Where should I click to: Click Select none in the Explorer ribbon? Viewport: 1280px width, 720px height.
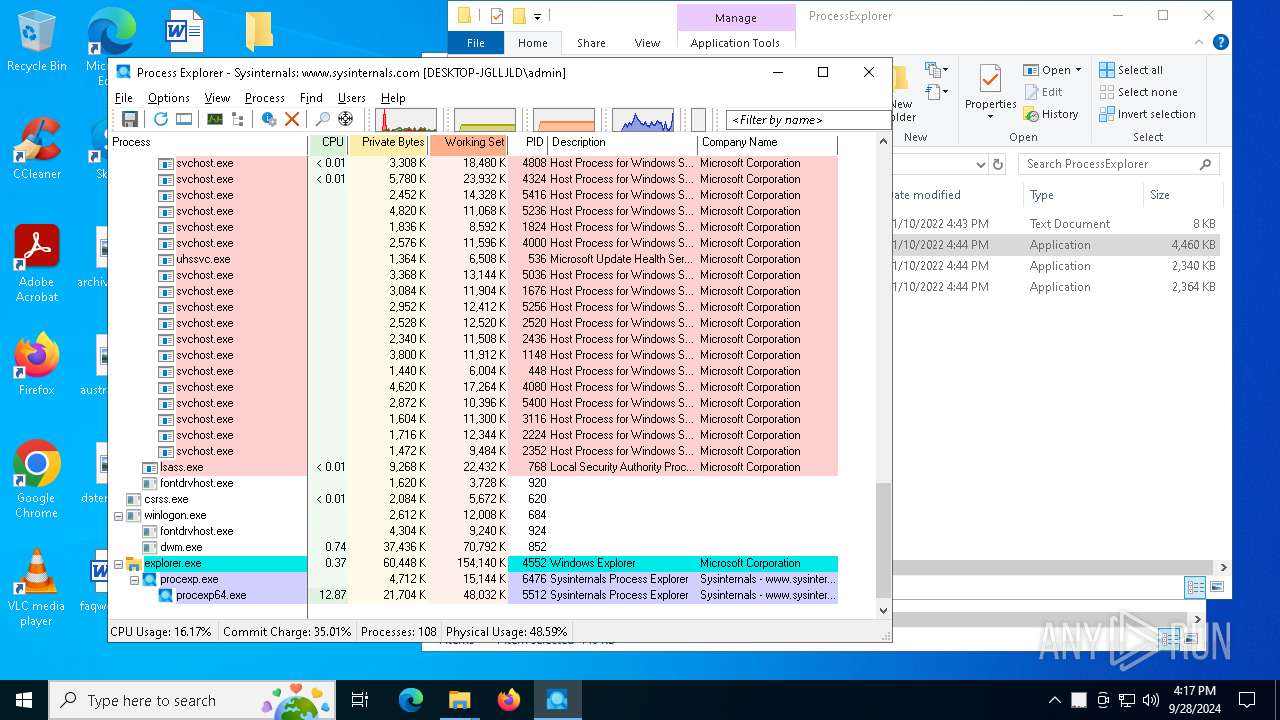click(1137, 92)
